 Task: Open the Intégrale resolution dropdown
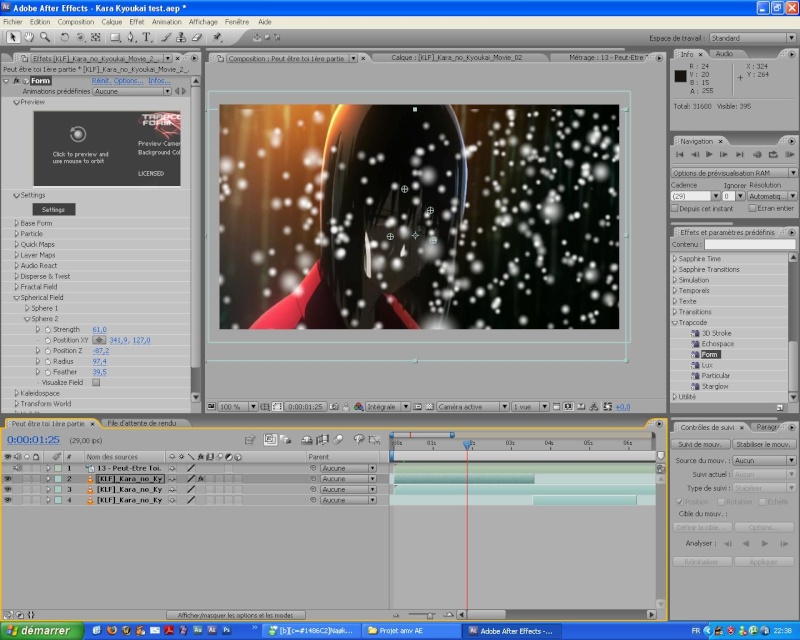[388, 407]
